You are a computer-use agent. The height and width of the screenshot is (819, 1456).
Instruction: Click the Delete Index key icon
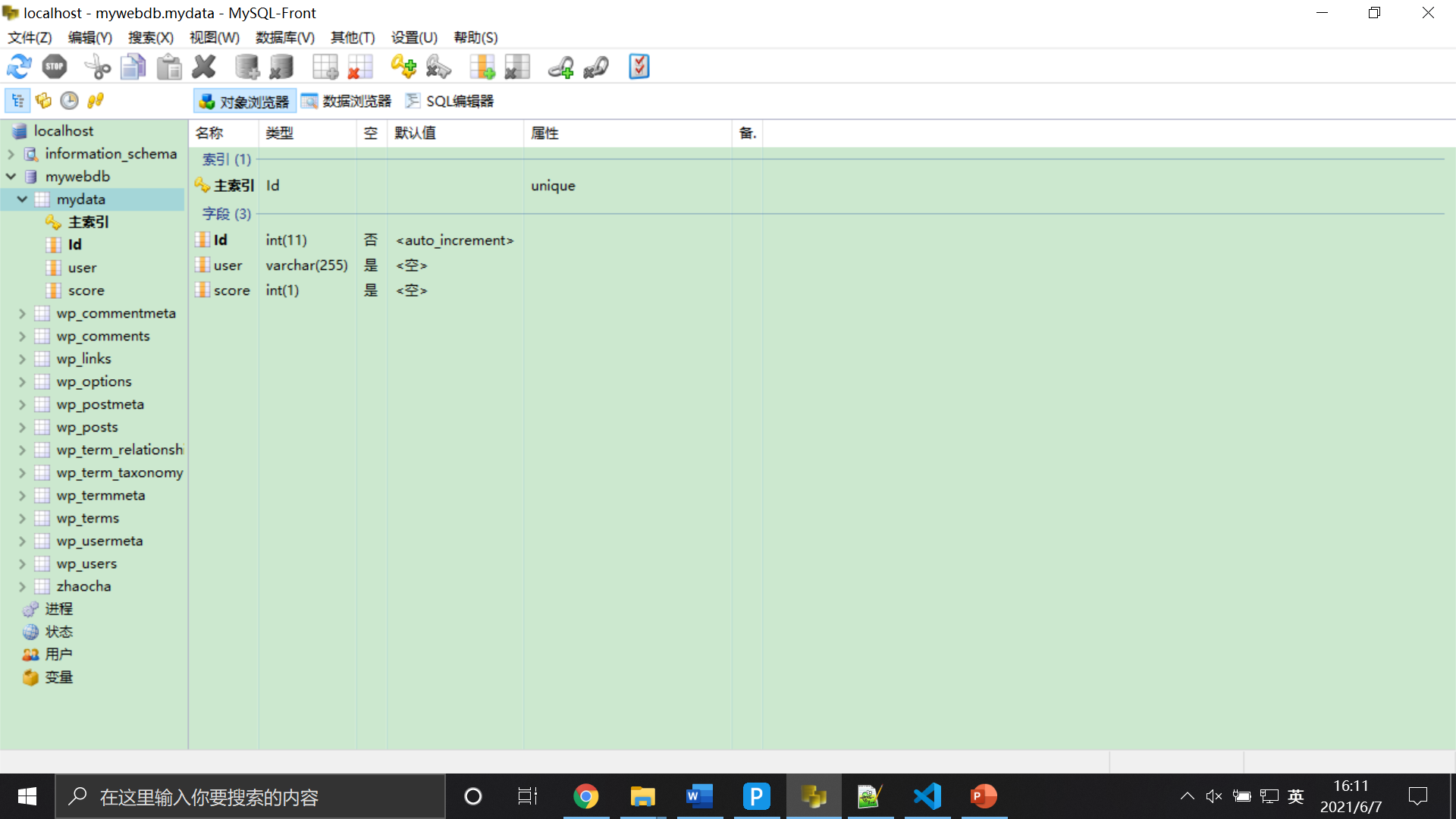(438, 67)
